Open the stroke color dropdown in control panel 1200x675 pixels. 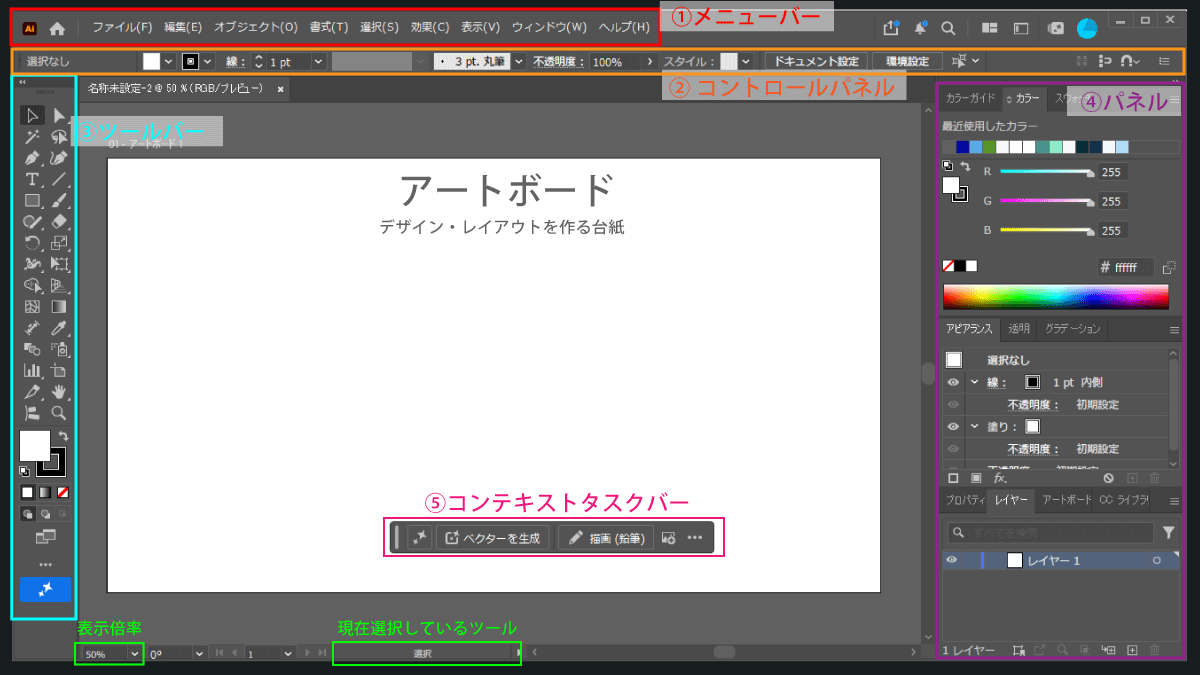click(x=207, y=62)
